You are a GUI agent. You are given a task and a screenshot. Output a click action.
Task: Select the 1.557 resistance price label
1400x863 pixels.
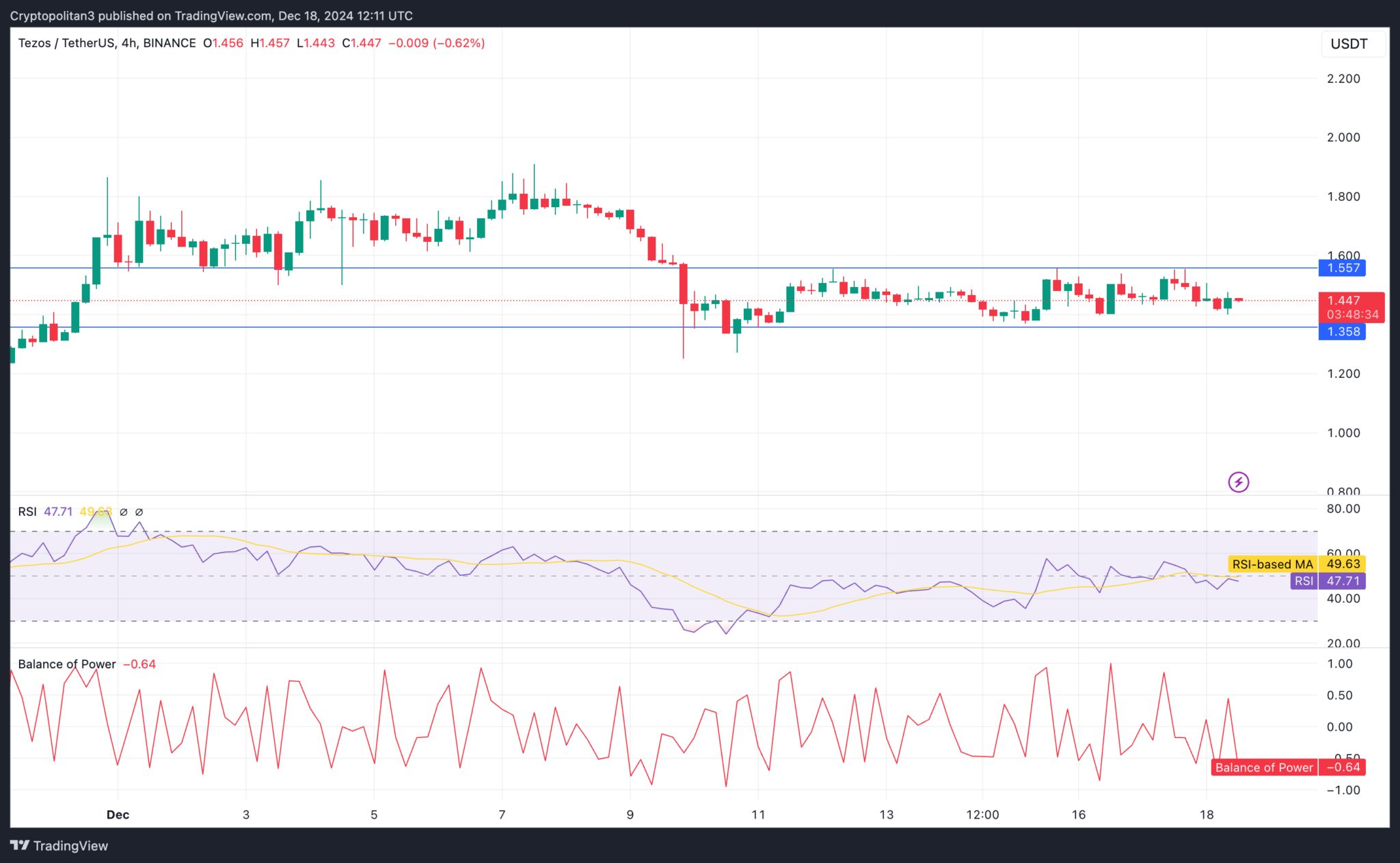[1342, 268]
